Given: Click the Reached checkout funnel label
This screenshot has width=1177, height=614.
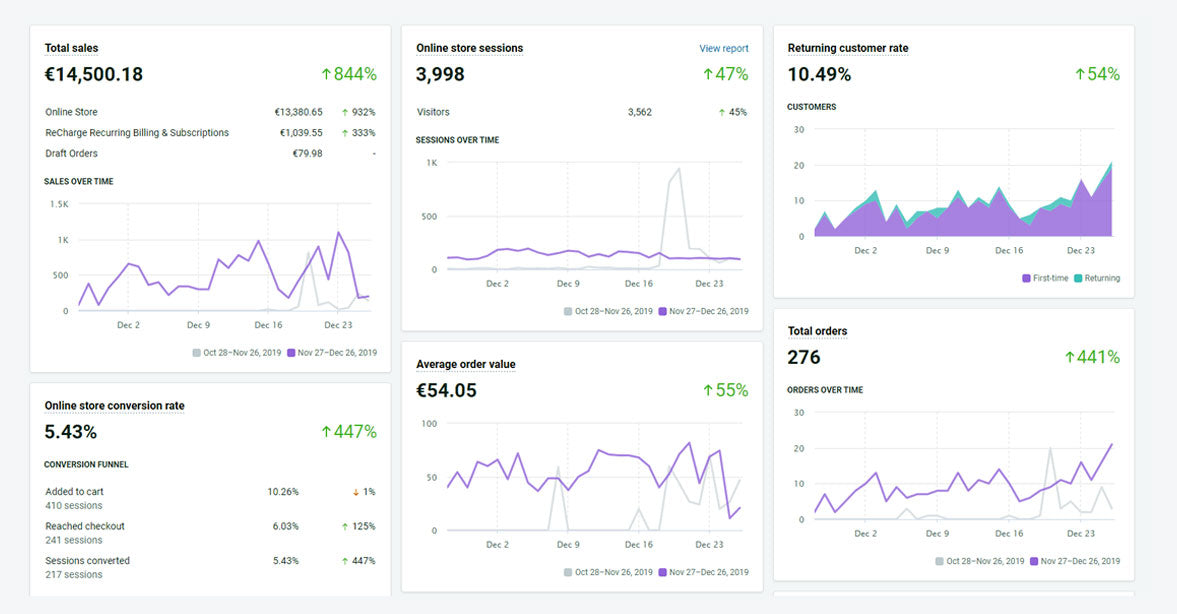Looking at the screenshot, I should [x=85, y=526].
